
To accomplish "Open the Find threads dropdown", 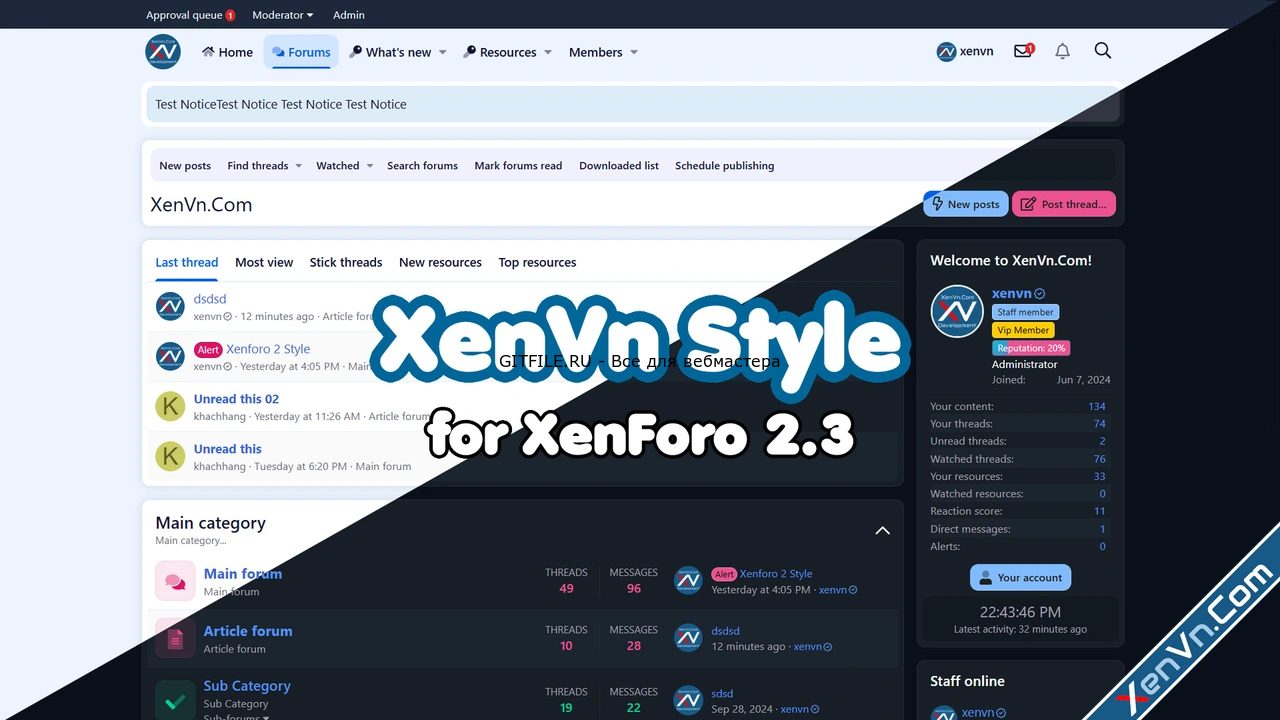I will (264, 166).
